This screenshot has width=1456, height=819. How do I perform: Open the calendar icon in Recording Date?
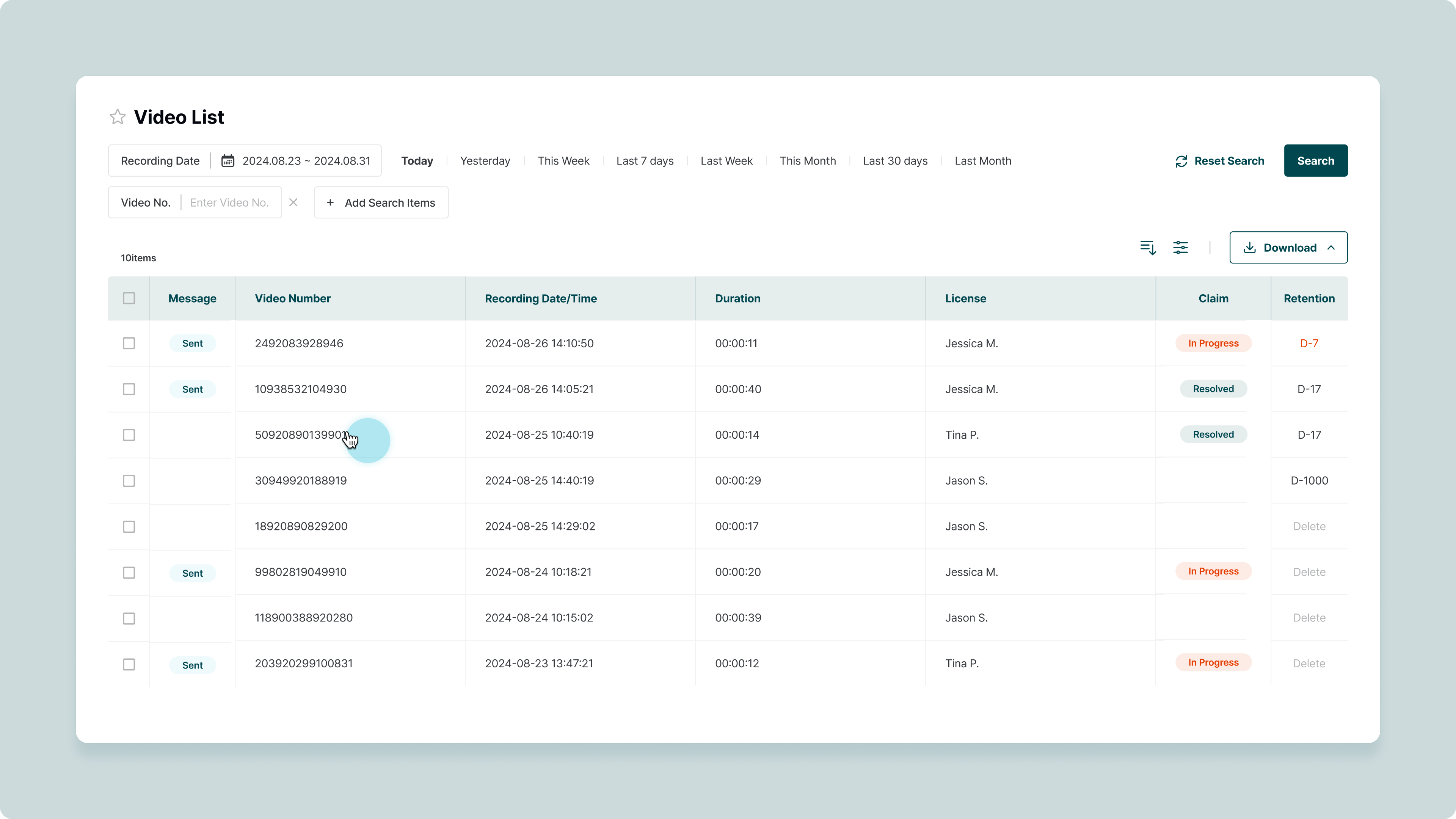(228, 161)
